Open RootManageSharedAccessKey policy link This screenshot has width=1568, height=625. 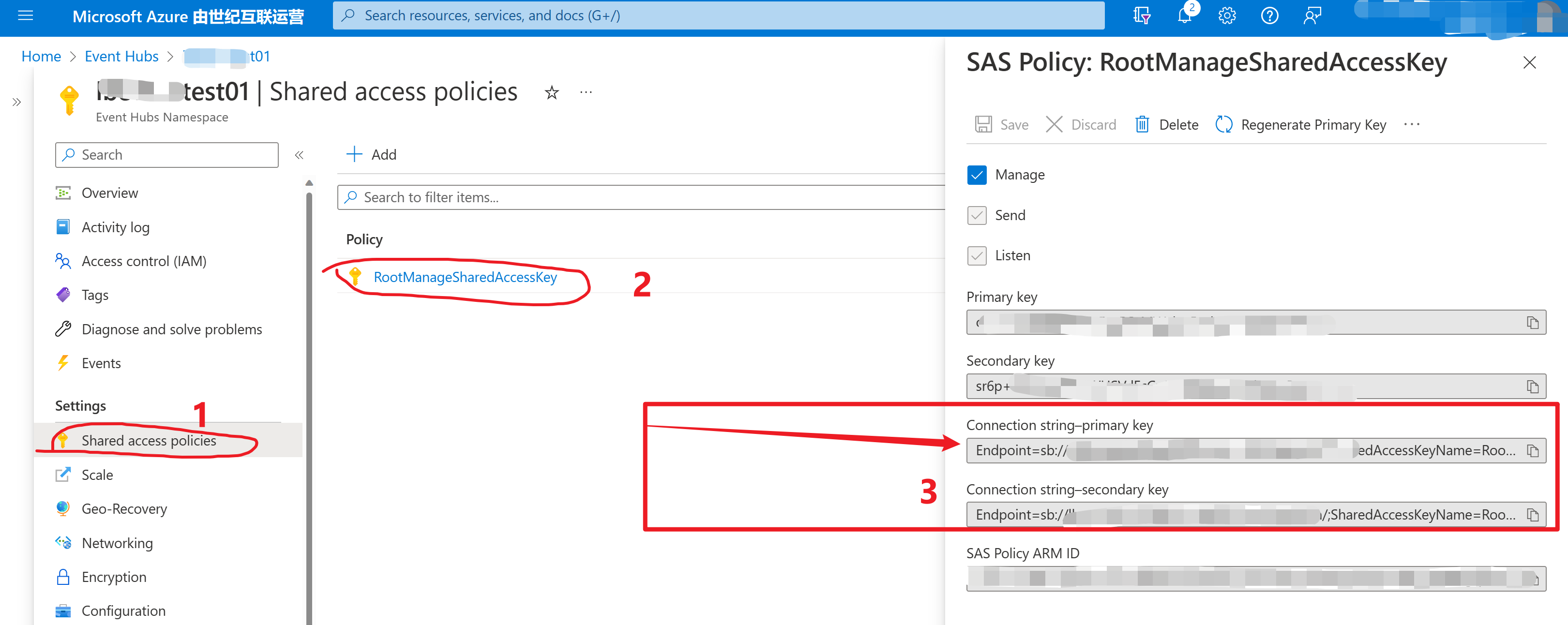[x=465, y=278]
